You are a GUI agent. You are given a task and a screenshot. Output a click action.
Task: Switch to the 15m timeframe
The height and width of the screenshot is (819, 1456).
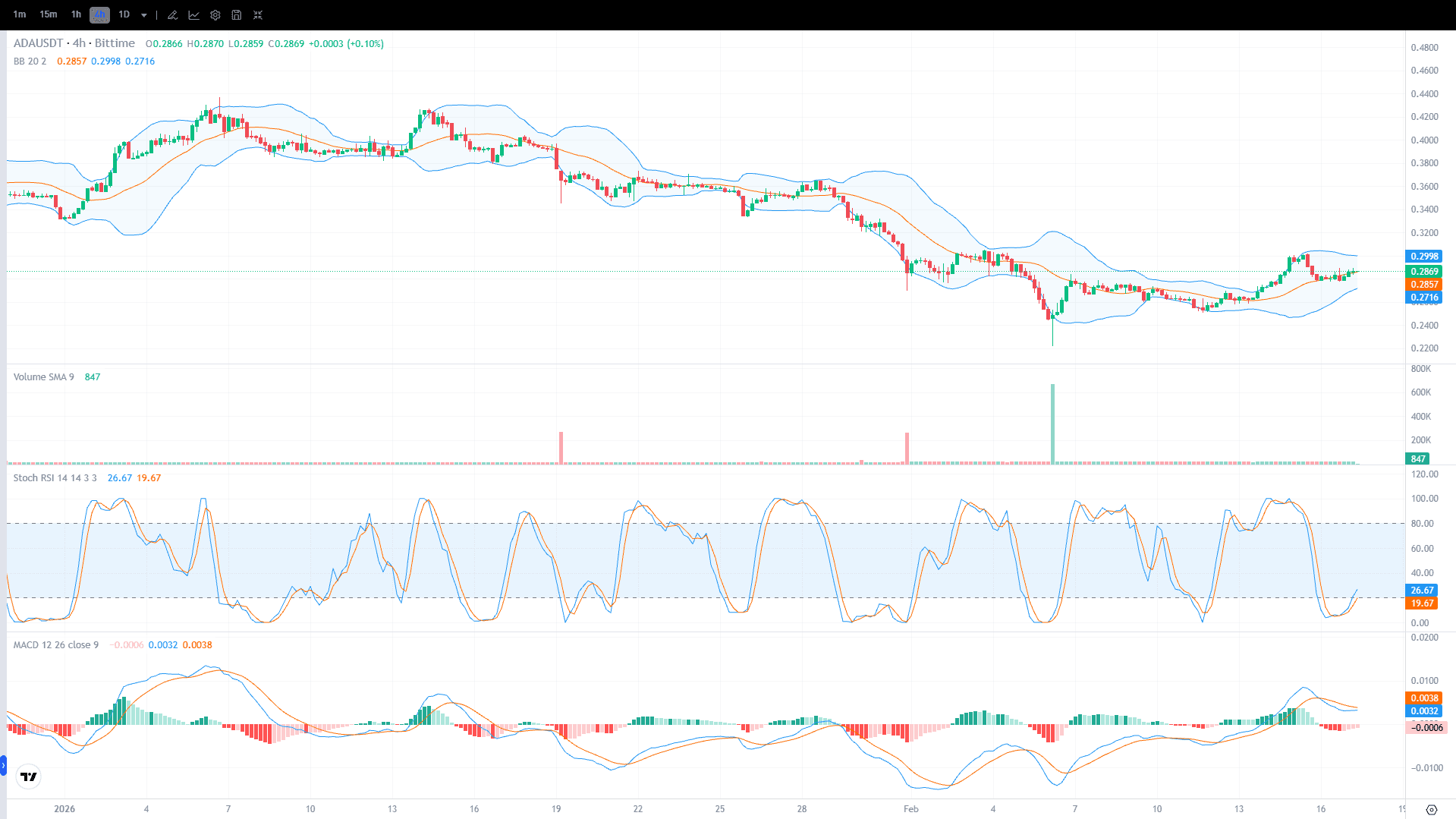[x=48, y=14]
